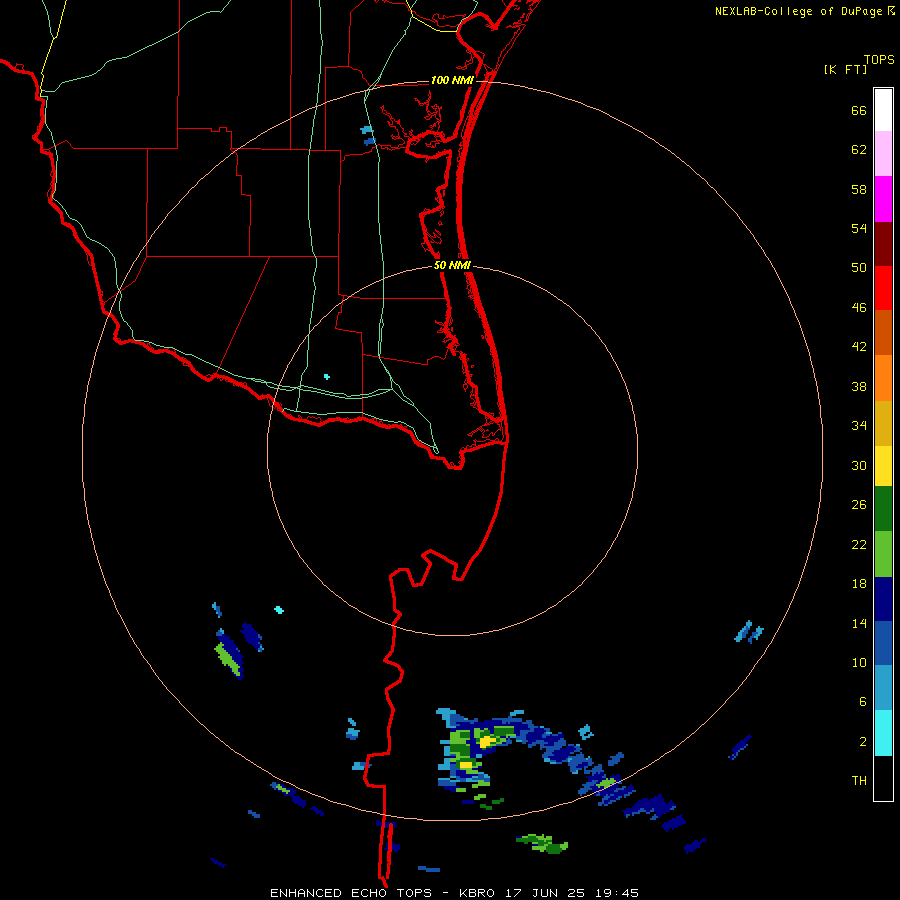
Task: Click the 50 legend value
Action: pyautogui.click(x=859, y=267)
